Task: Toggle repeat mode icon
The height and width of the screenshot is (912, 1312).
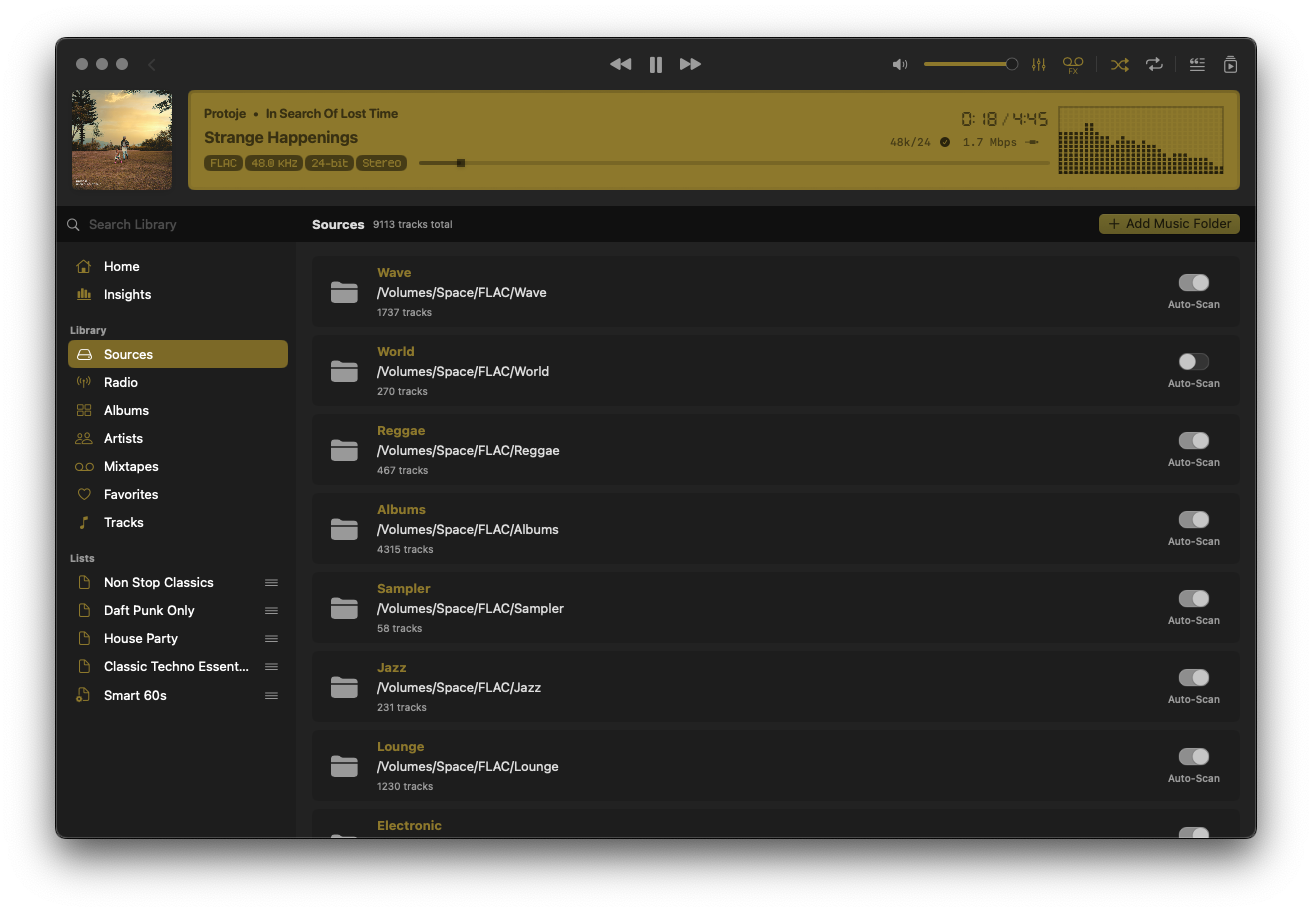Action: pos(1154,64)
